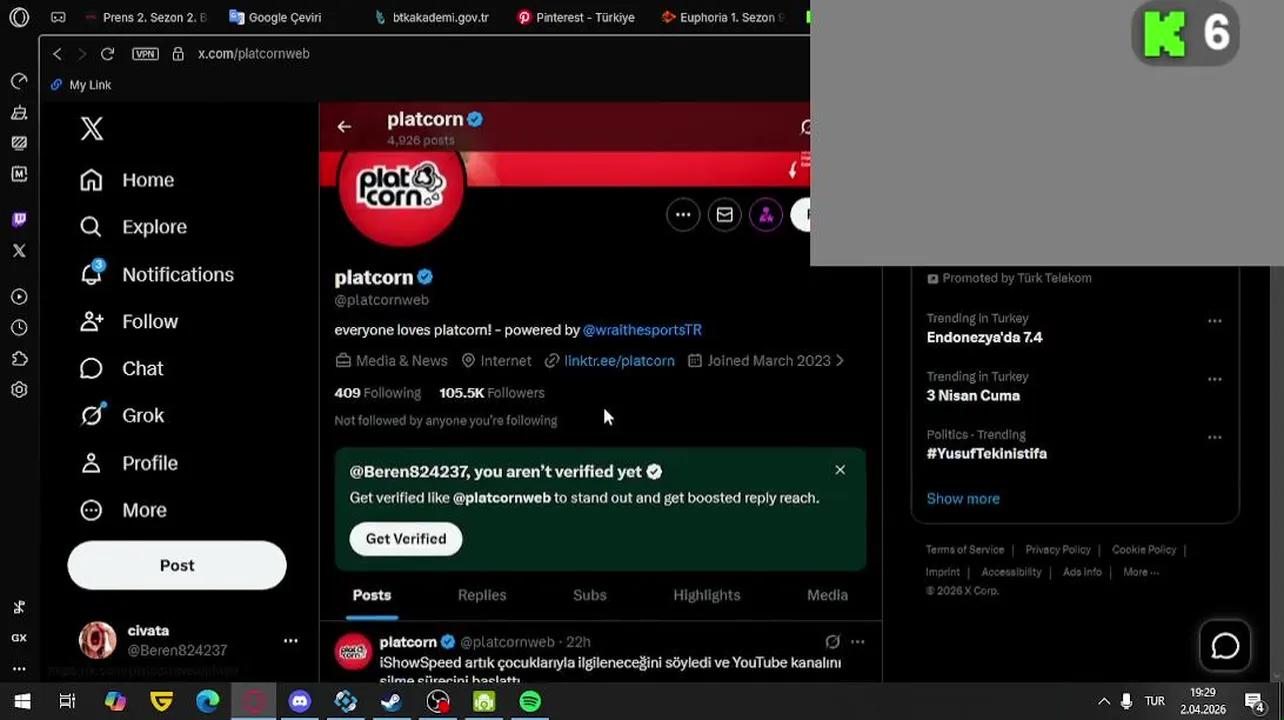
Task: Click the Grok icon on platcorn's post
Action: pos(832,642)
